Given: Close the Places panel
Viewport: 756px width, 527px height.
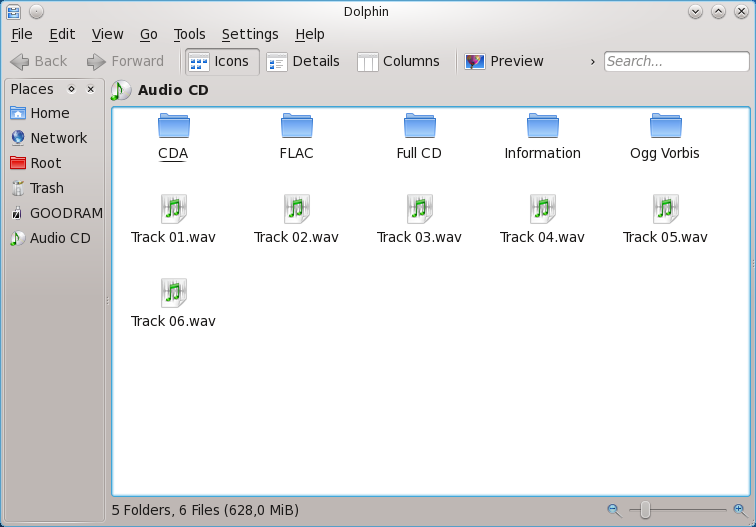Looking at the screenshot, I should 91,89.
